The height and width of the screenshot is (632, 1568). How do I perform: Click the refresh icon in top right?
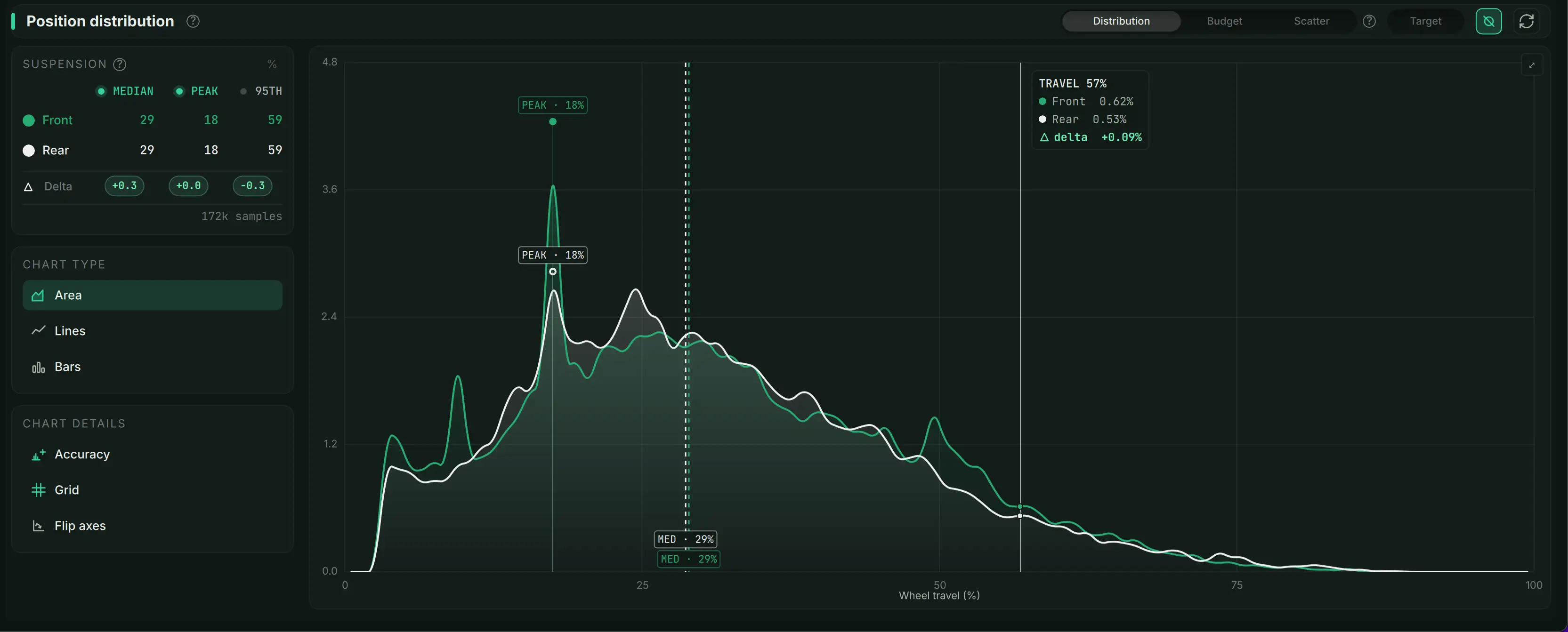(1526, 21)
